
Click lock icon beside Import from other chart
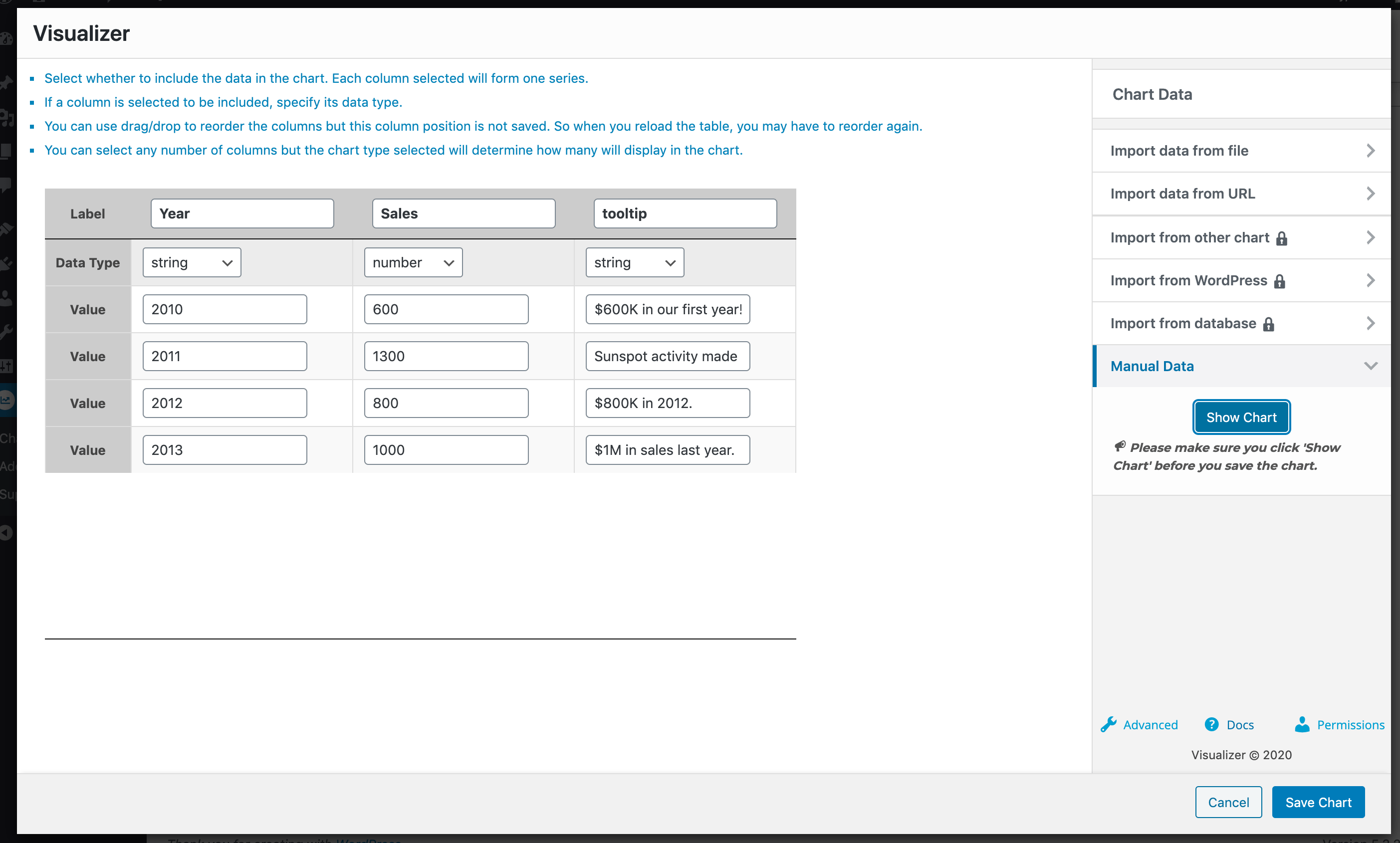[x=1281, y=238]
